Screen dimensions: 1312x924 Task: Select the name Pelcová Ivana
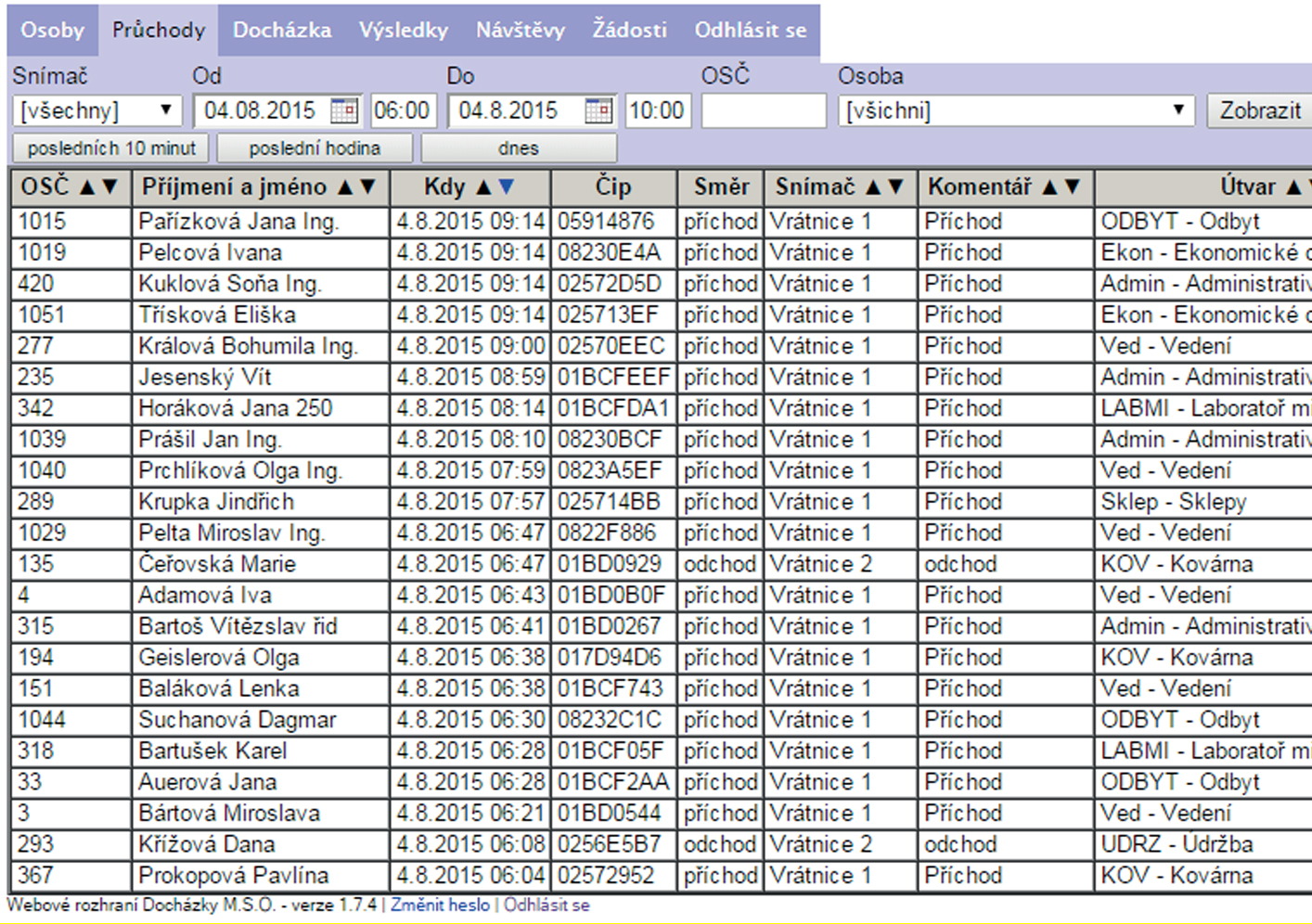210,253
